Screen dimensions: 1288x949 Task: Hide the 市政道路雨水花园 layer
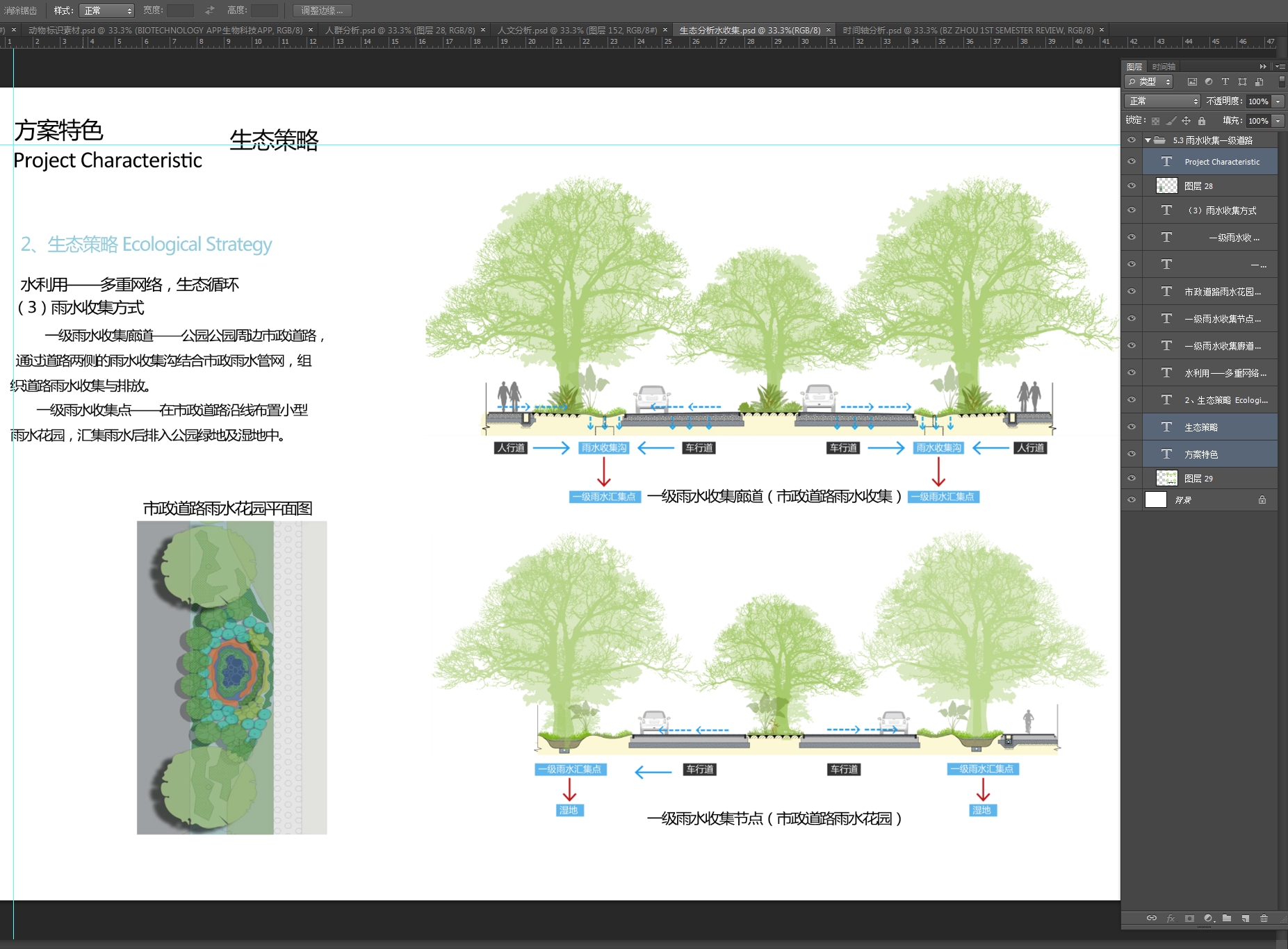click(x=1132, y=292)
